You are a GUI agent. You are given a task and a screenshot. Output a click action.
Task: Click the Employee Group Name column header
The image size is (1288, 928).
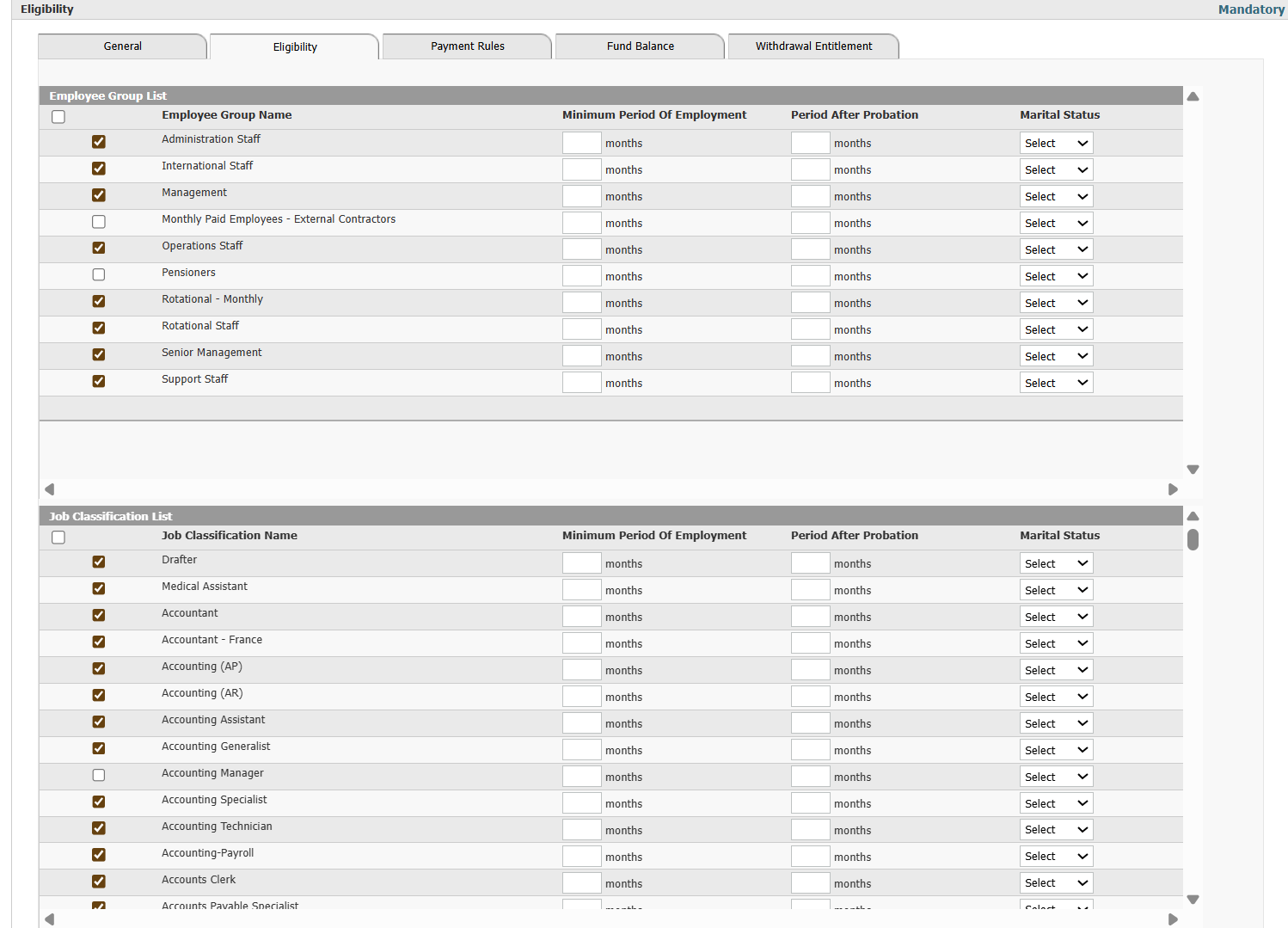click(x=227, y=115)
